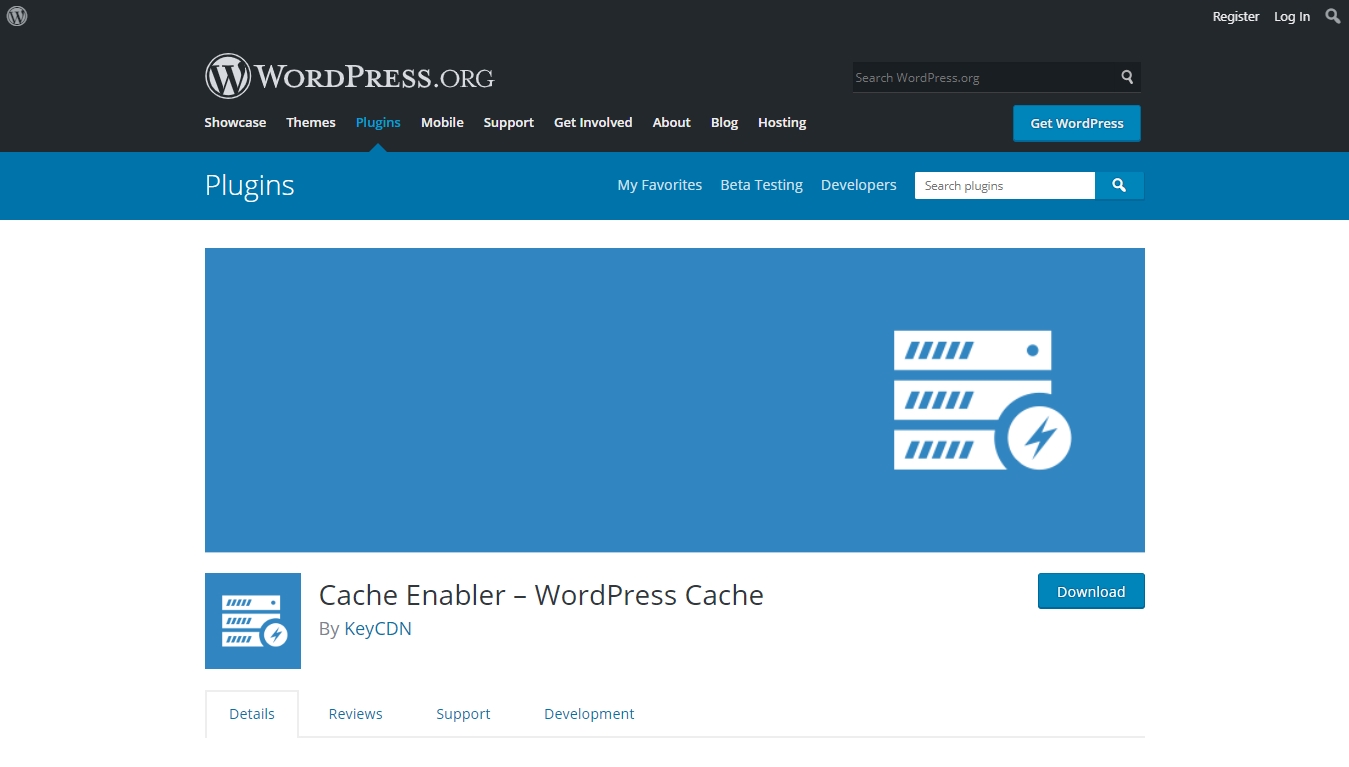Viewport: 1349px width, 767px height.
Task: Open Beta Testing link
Action: coord(762,185)
